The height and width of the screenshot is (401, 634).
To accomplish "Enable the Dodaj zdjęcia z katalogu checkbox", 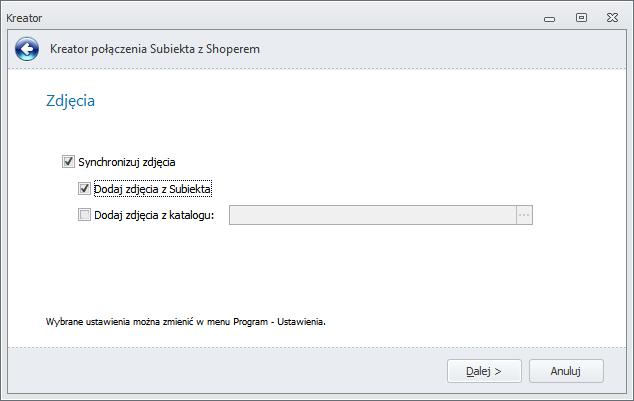I will tap(84, 215).
